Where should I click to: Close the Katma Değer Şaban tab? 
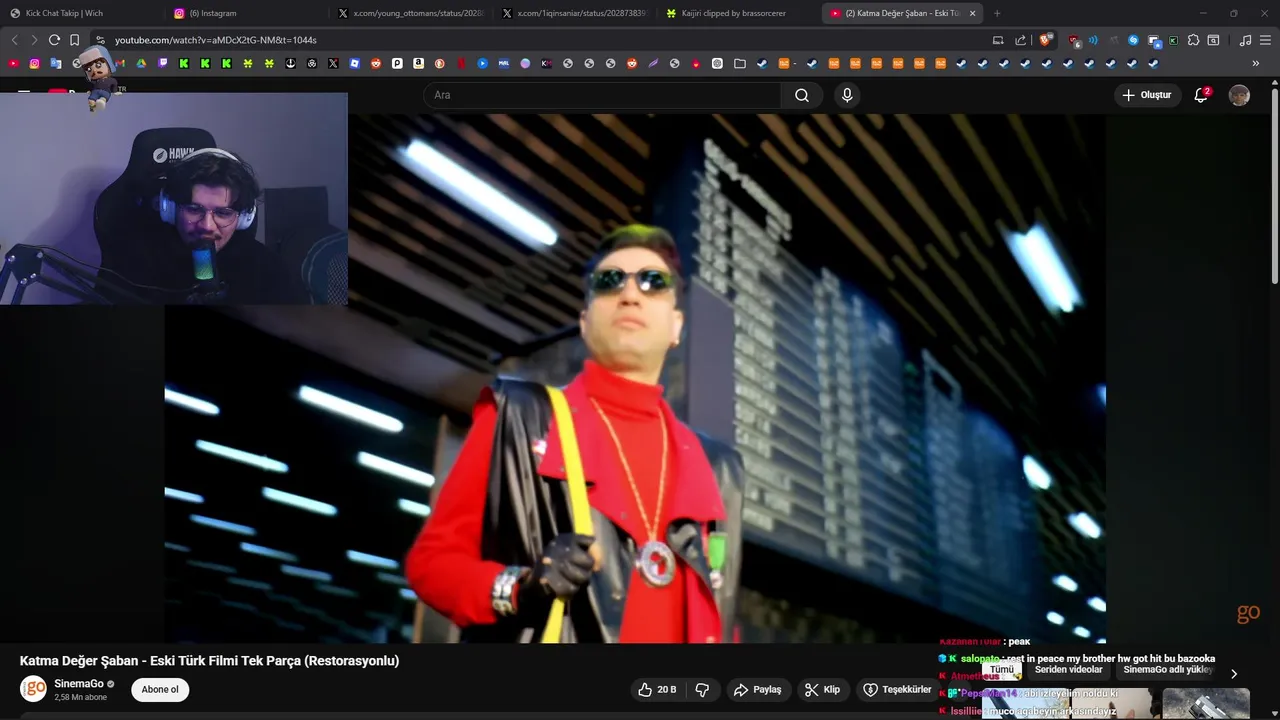pos(972,13)
